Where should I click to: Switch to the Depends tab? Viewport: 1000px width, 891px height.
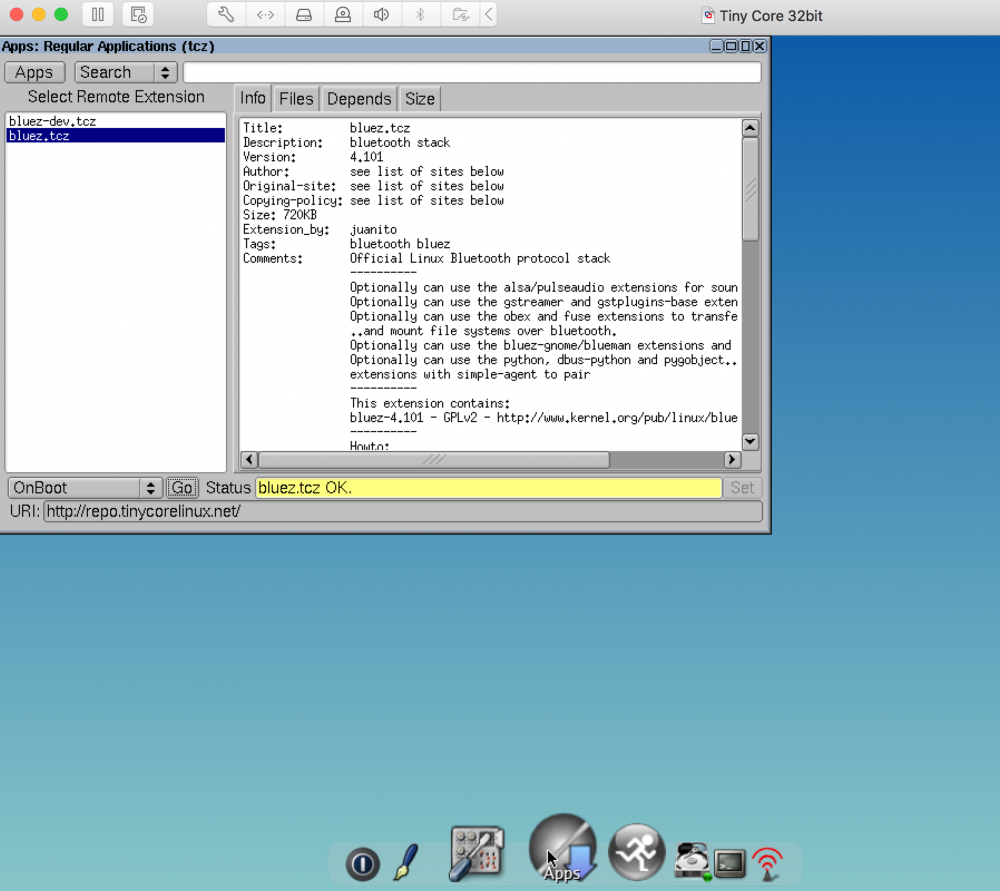[x=359, y=98]
